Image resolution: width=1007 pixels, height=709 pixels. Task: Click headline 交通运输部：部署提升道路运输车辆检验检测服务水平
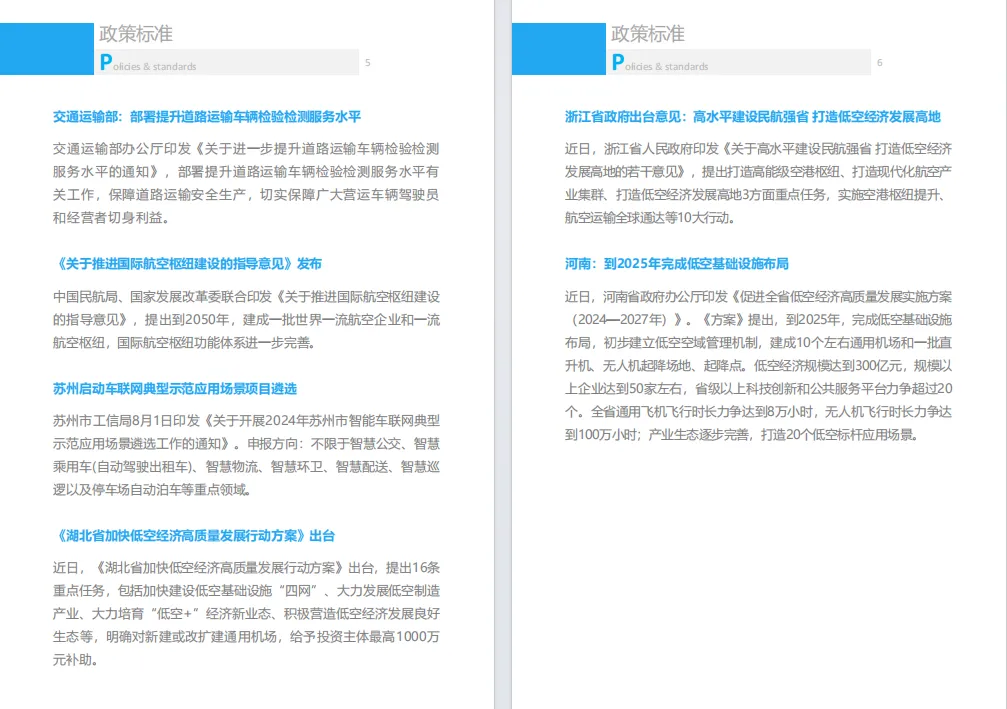pos(207,116)
